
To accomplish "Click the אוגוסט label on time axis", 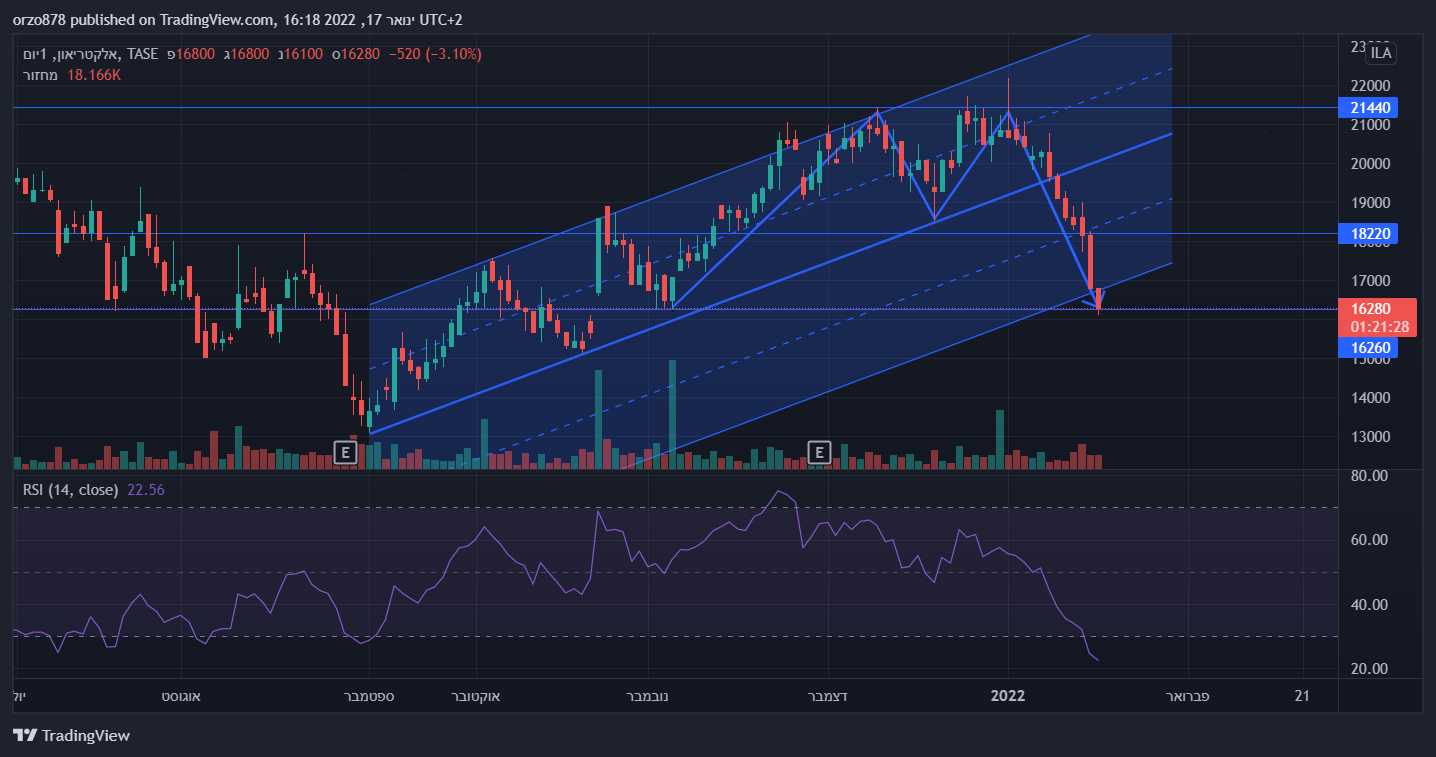I will tap(181, 696).
